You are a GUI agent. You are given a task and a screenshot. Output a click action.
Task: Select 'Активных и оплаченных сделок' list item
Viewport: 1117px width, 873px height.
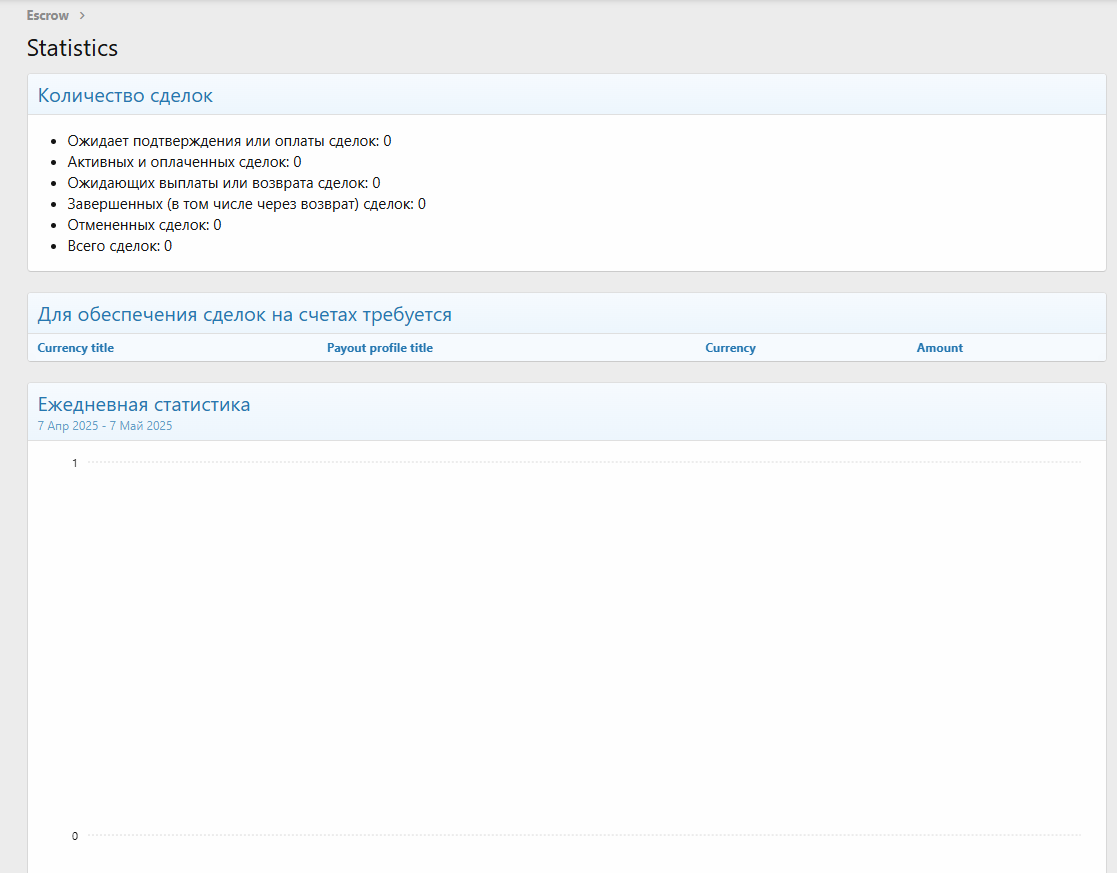[x=184, y=162]
